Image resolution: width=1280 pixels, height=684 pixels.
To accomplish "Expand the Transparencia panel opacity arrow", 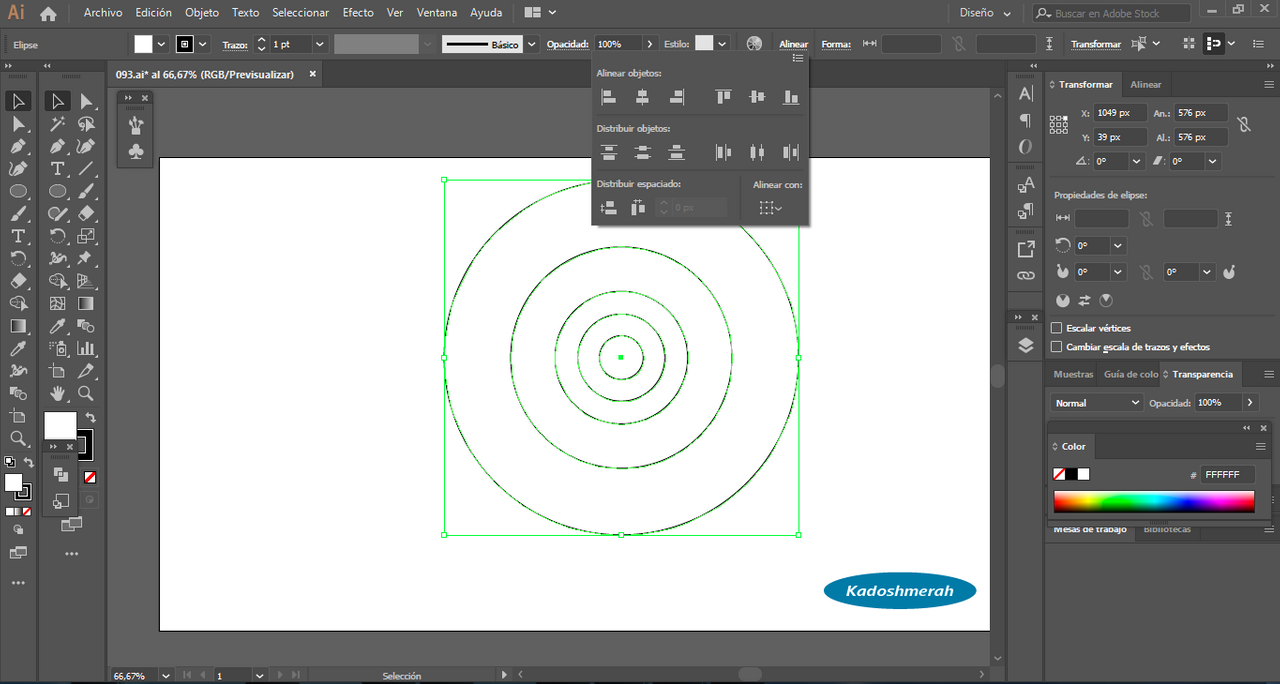I will 1249,403.
